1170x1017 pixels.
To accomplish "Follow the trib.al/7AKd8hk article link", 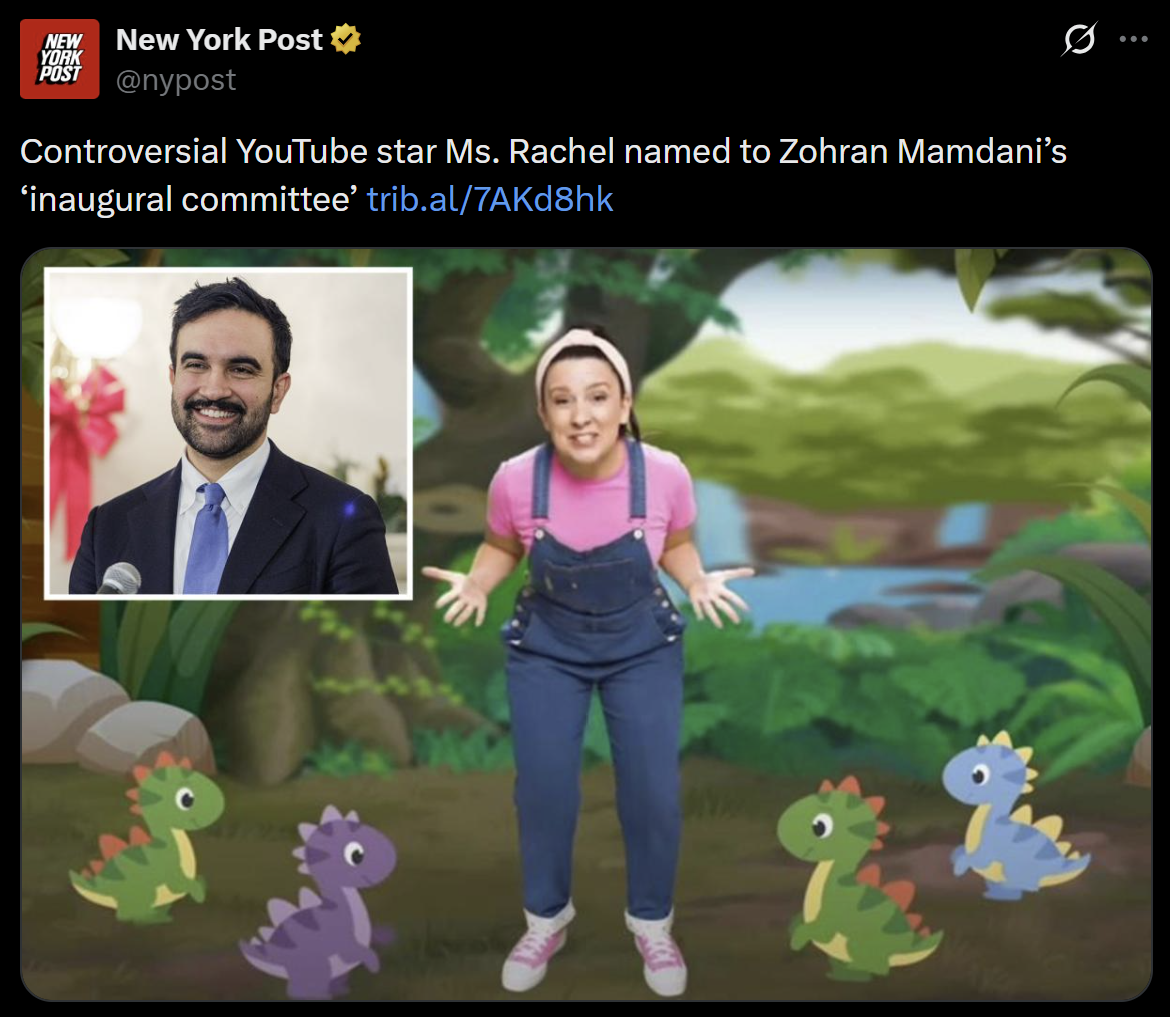I will [490, 199].
